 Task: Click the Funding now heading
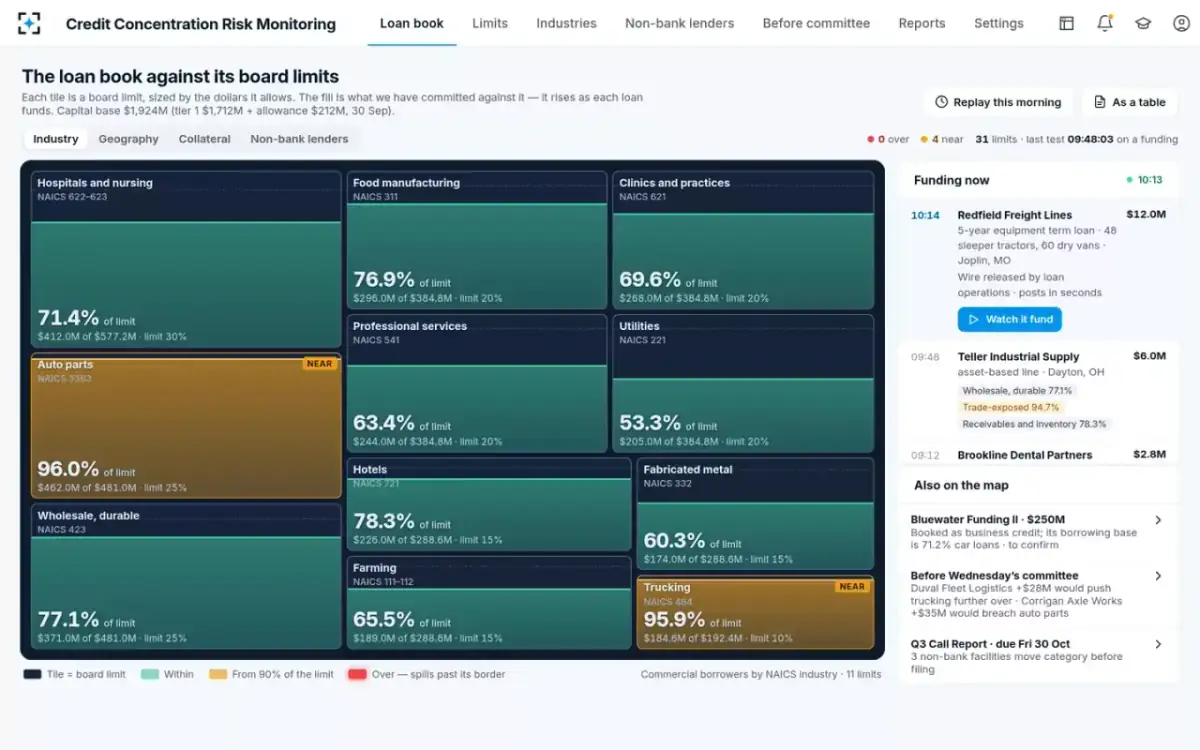coord(951,180)
